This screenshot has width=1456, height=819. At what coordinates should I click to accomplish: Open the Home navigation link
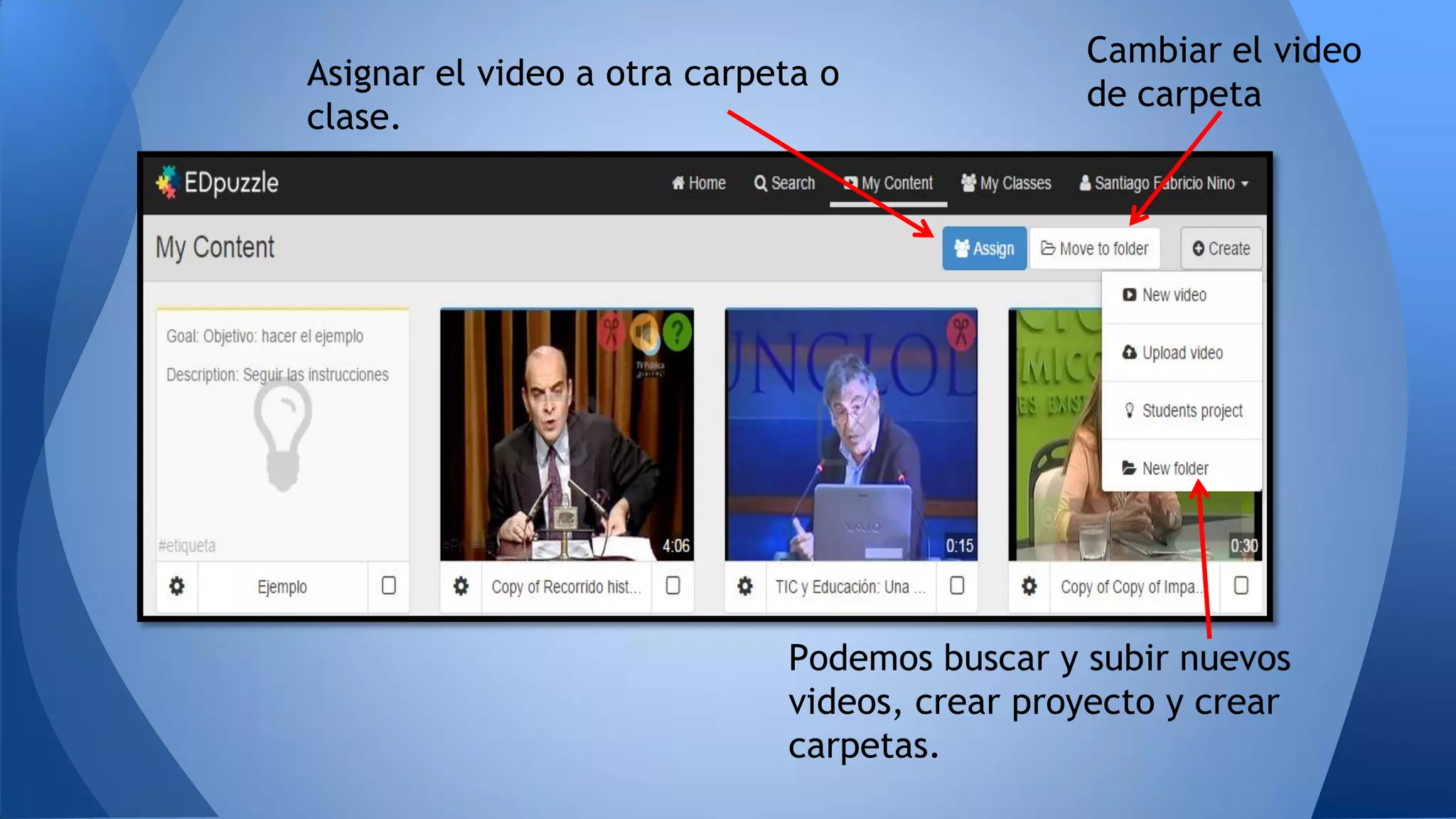point(699,183)
